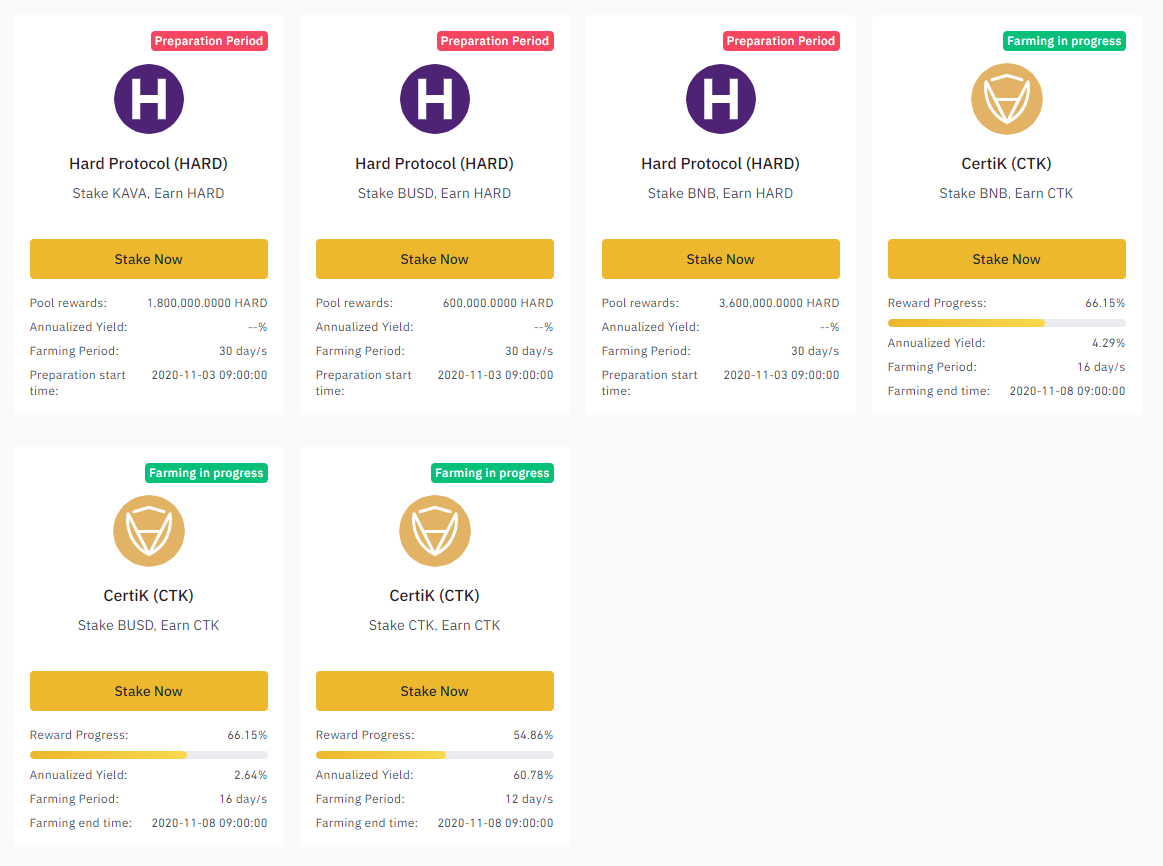Click the CertiK logo on the Stake BNB, Earn CTK card
This screenshot has height=866, width=1163.
pyautogui.click(x=1006, y=99)
